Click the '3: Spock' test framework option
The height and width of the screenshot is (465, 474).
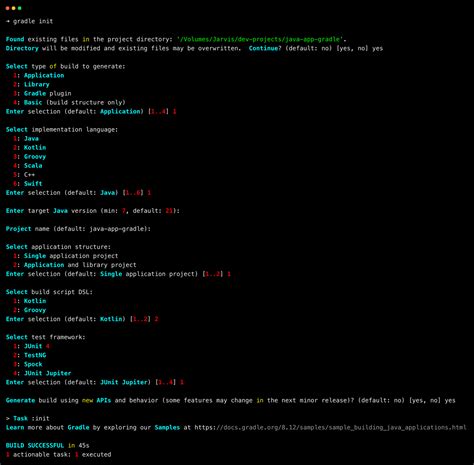(x=28, y=364)
